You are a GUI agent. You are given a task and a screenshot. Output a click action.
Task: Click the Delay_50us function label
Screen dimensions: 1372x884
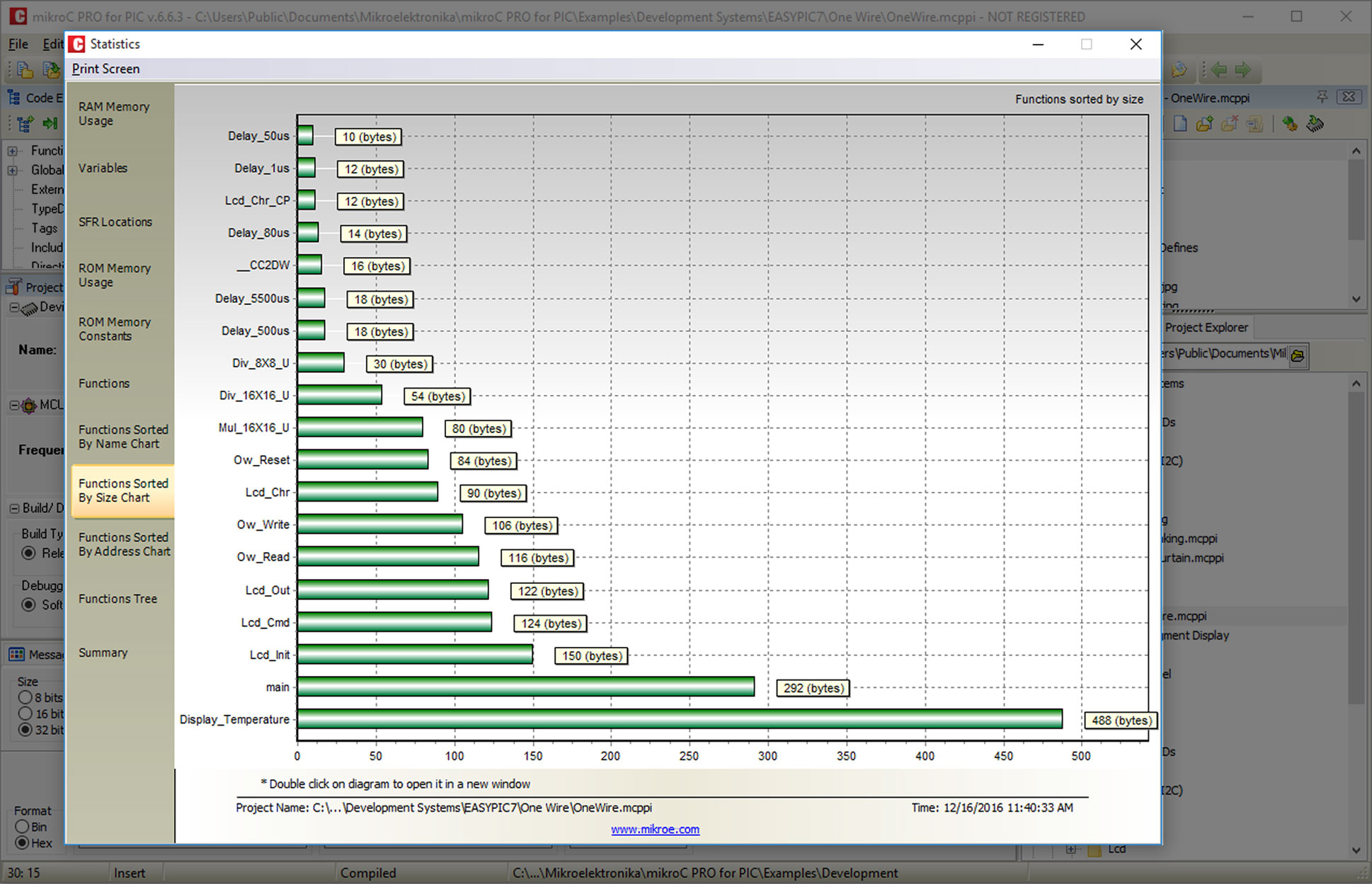[258, 136]
